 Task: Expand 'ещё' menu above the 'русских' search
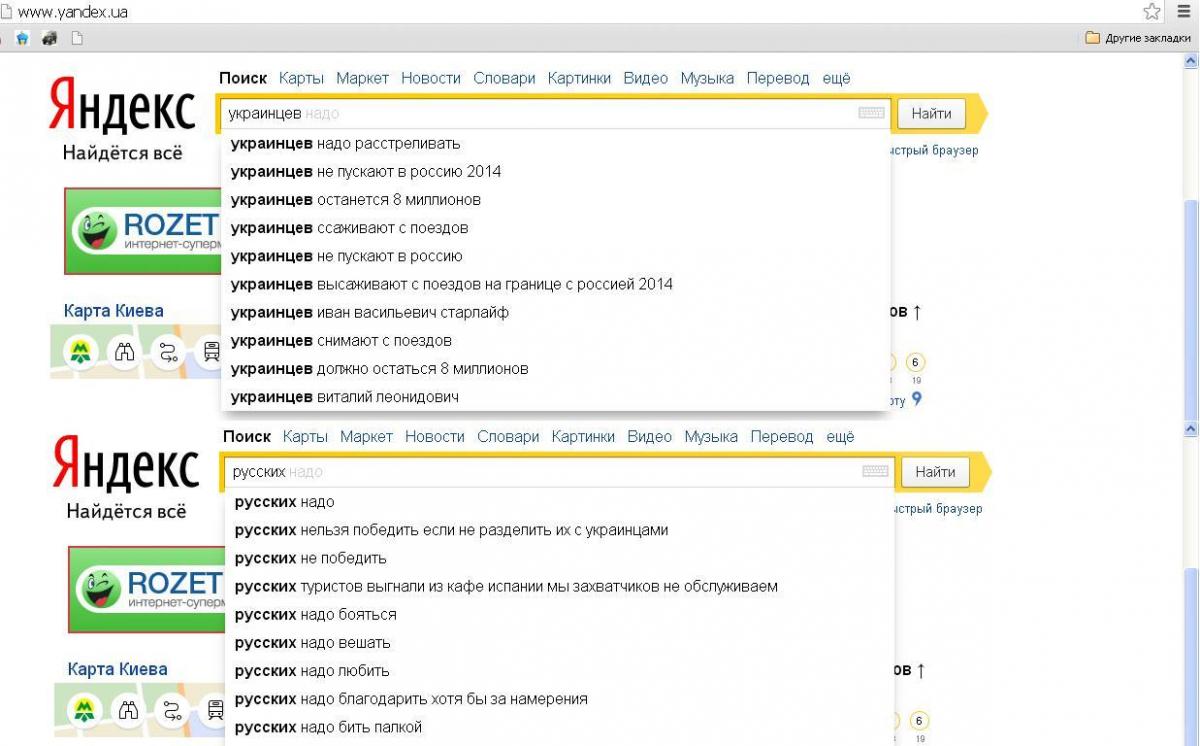(840, 436)
